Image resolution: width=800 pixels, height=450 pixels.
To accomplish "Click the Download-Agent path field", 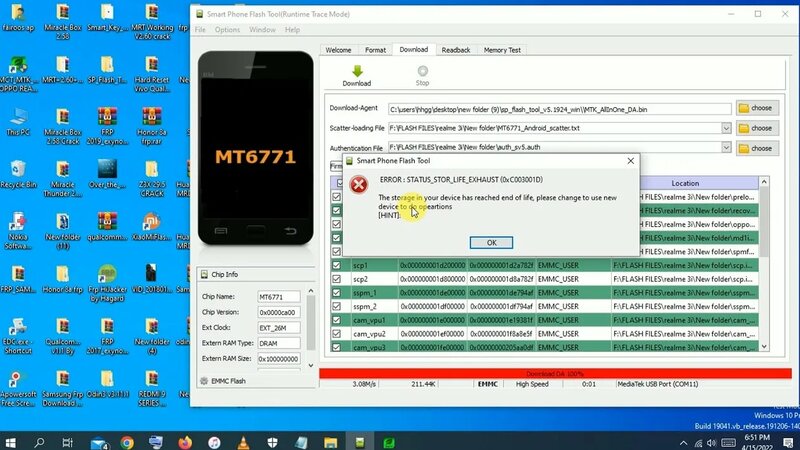I will coord(560,109).
